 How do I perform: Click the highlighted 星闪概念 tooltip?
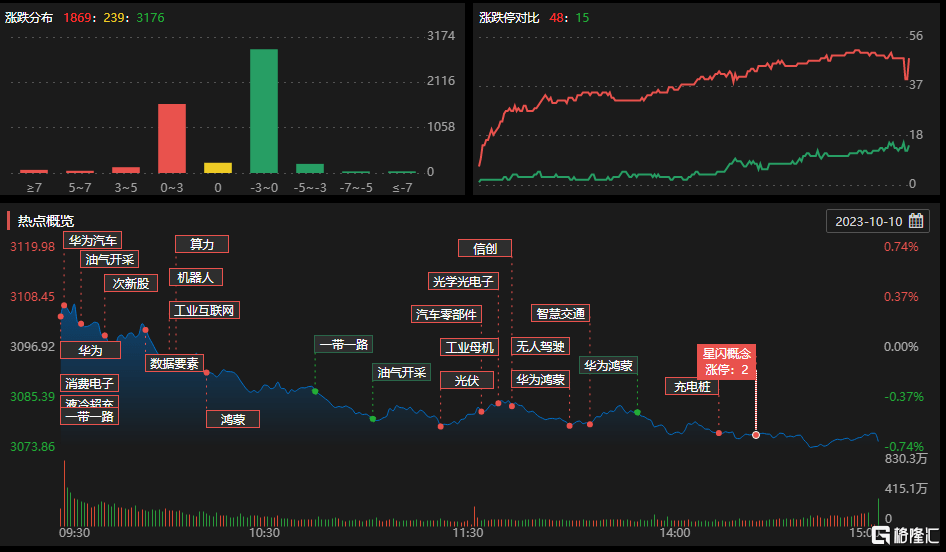click(727, 362)
